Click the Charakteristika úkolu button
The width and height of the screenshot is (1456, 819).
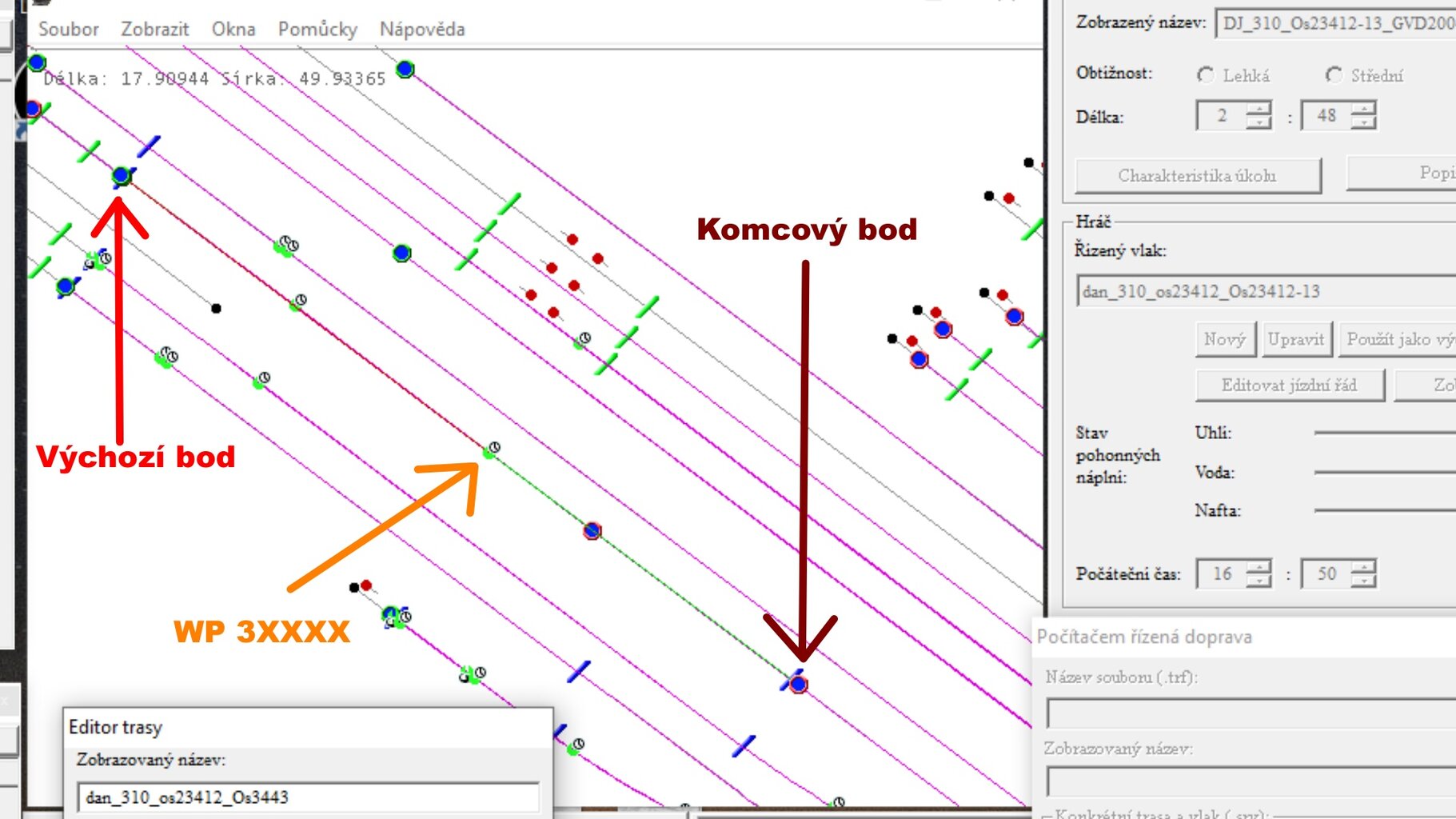click(1198, 176)
